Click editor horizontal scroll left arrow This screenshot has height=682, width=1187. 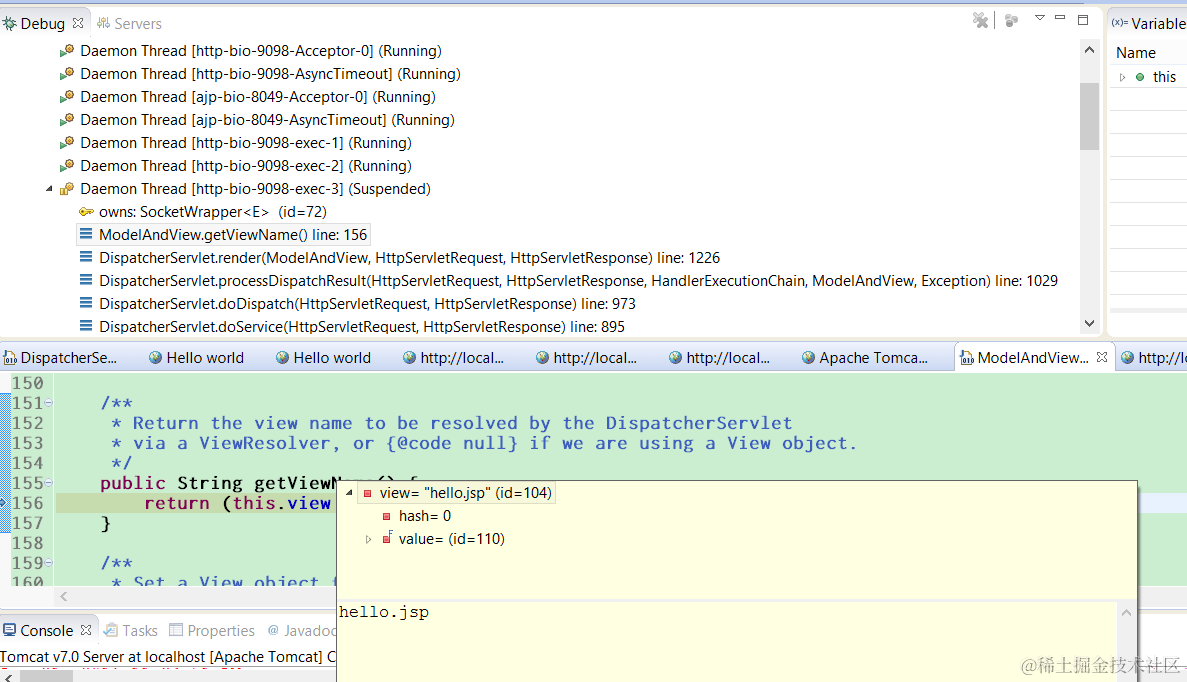click(x=64, y=596)
